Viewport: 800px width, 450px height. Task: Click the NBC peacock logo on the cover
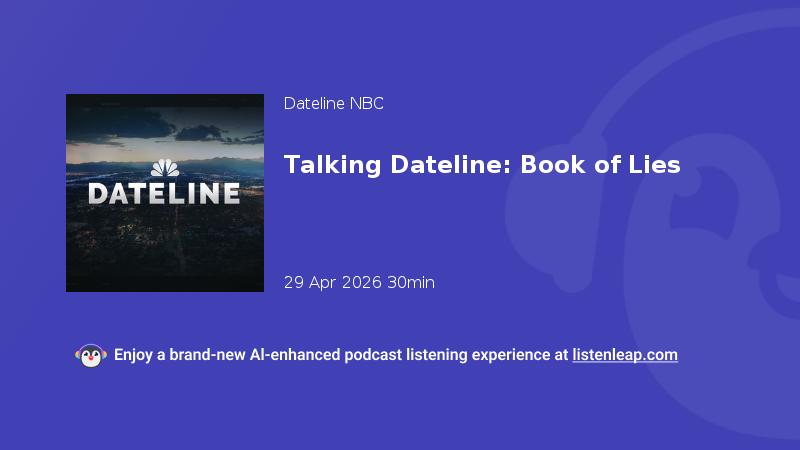pos(165,168)
